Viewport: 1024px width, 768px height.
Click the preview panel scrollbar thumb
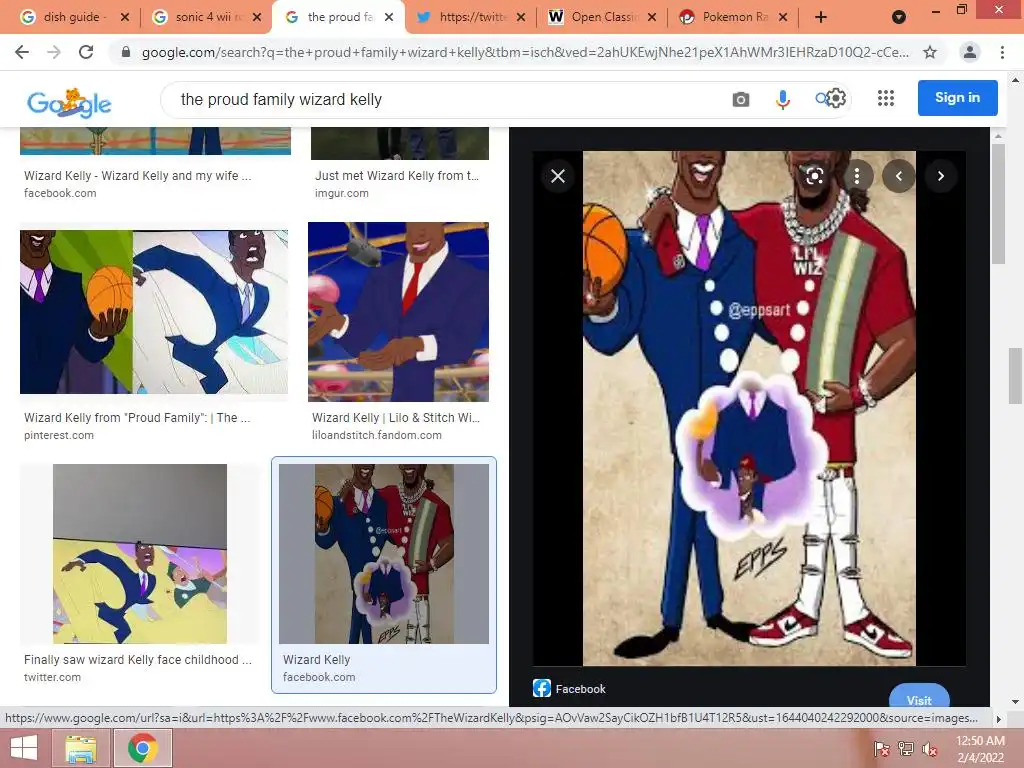[x=997, y=204]
